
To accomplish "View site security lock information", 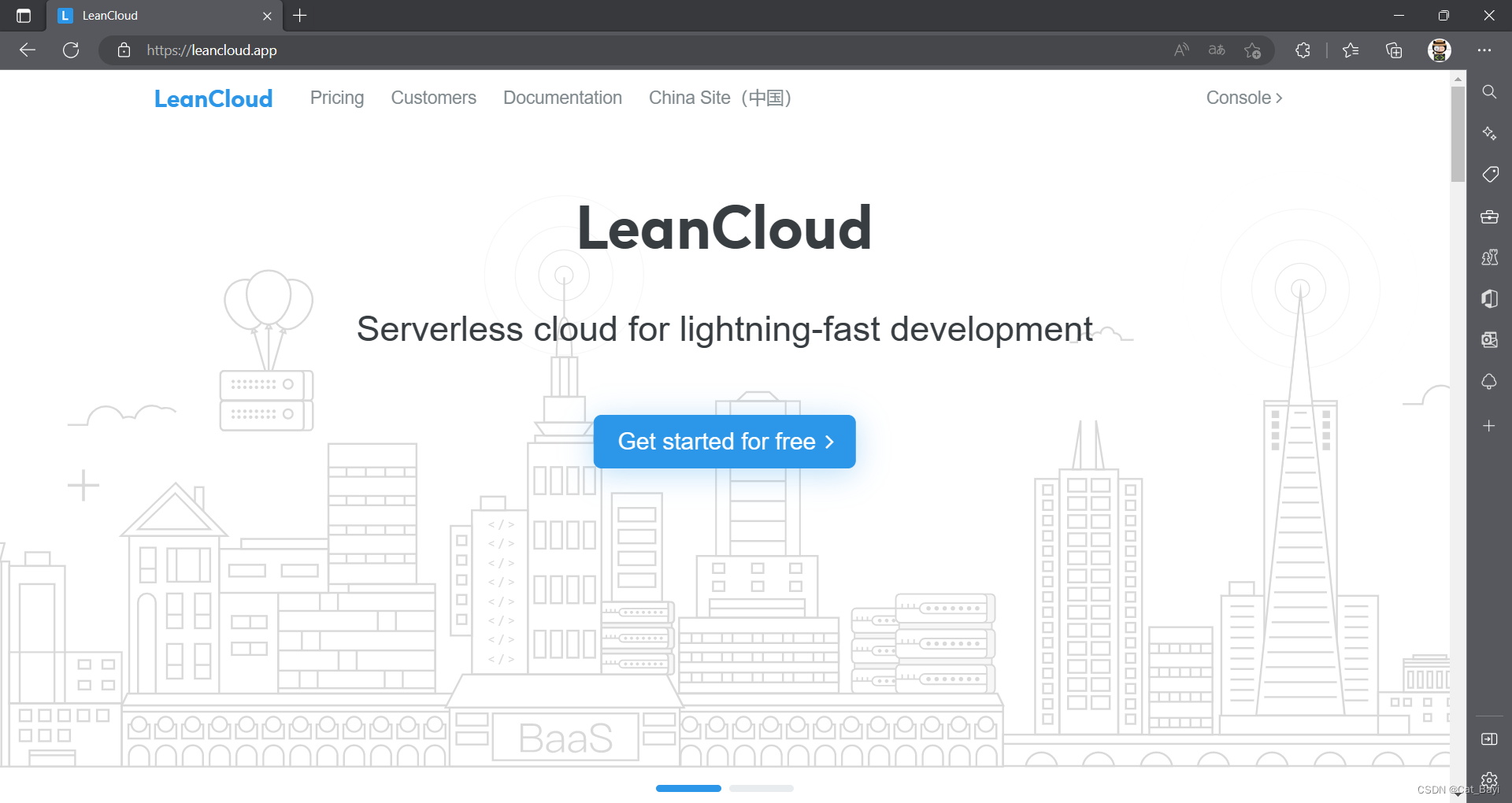I will click(x=124, y=50).
